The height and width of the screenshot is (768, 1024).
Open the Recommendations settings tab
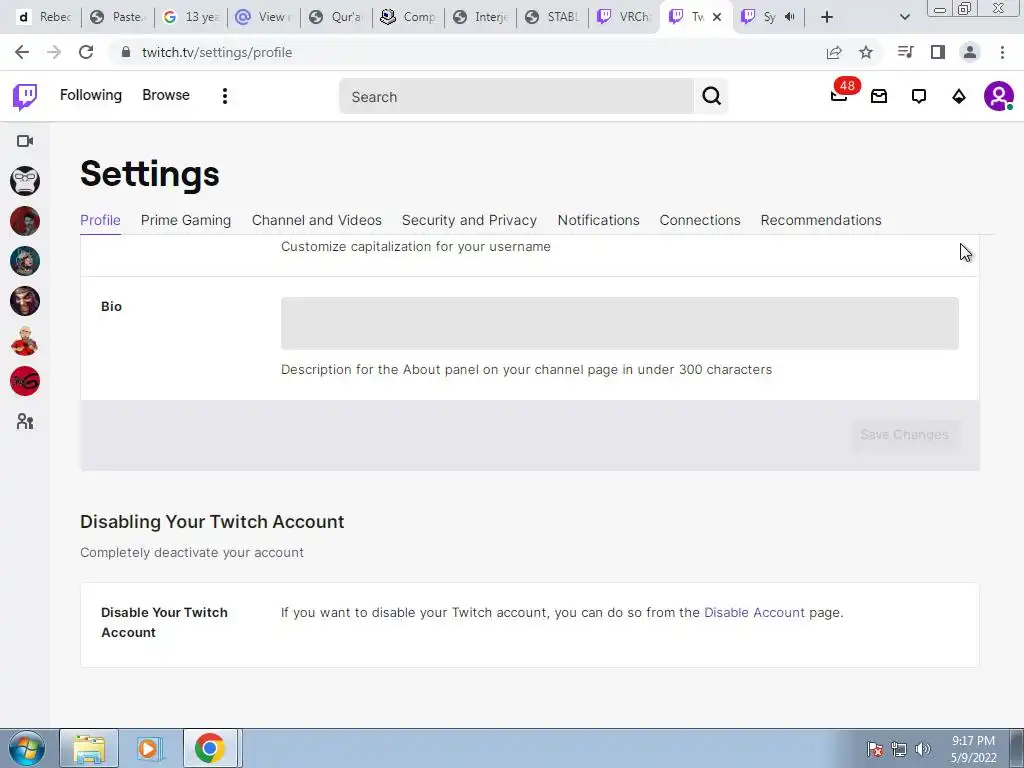pos(821,220)
